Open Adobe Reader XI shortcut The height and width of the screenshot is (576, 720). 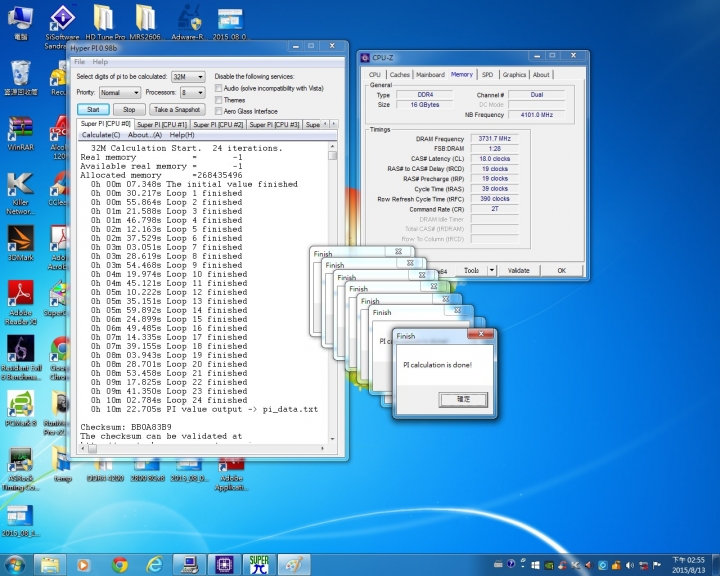coord(21,303)
